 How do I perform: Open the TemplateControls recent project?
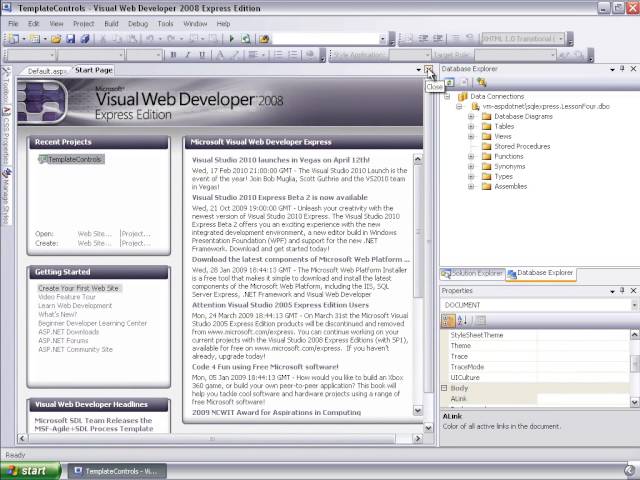click(x=71, y=159)
